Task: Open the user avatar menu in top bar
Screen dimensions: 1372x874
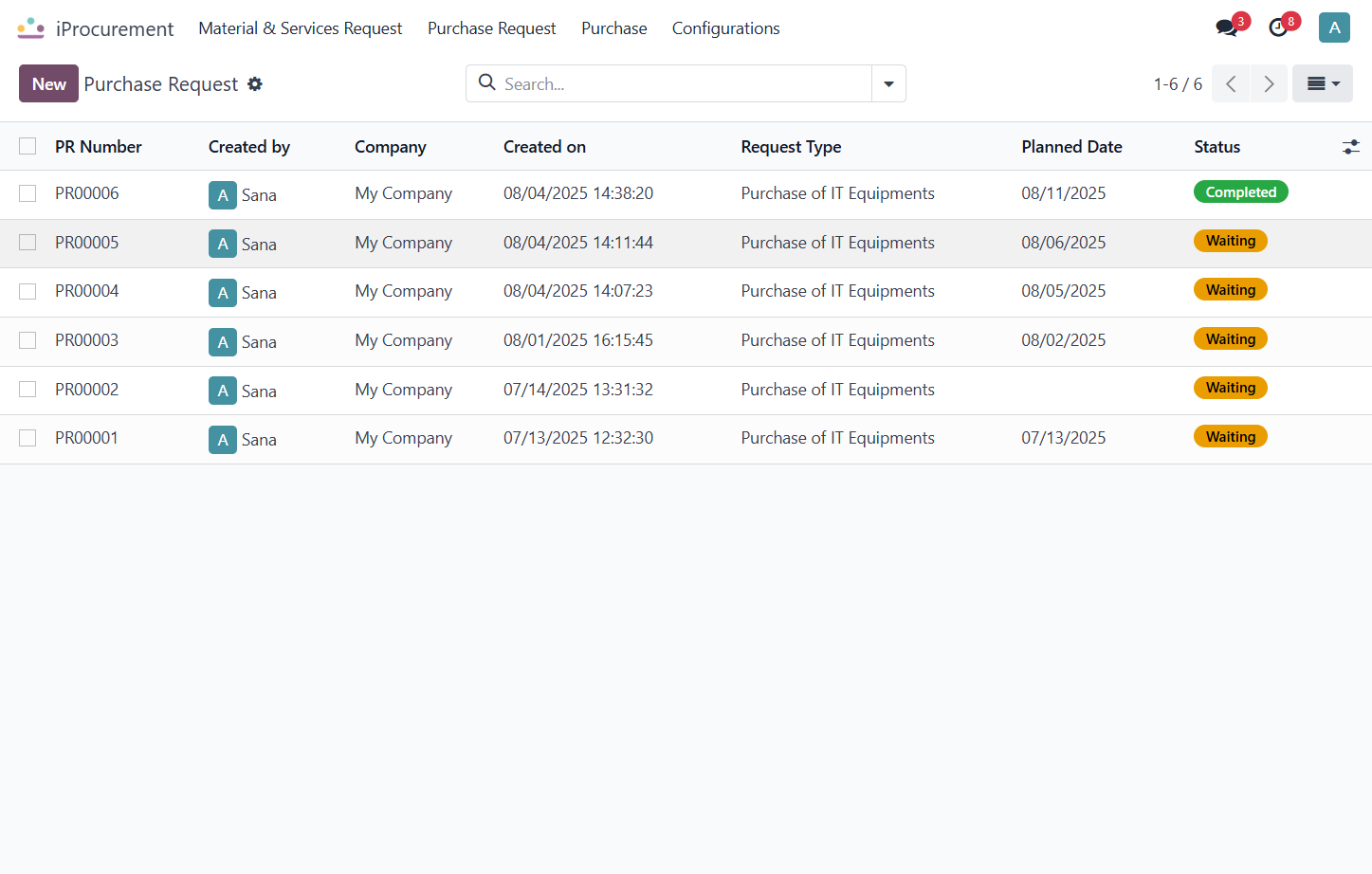Action: [1334, 27]
